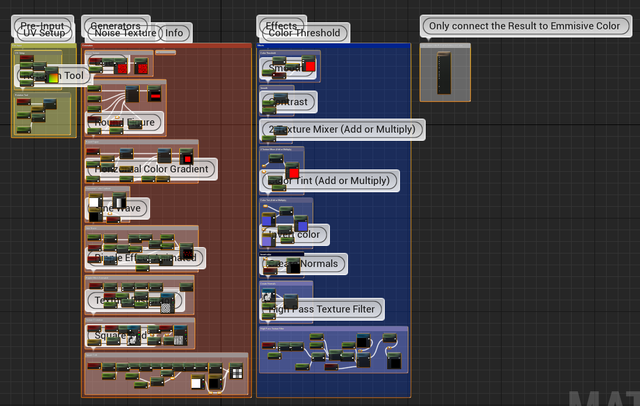Select the Square Grid comment bubble
Image resolution: width=640 pixels, height=406 pixels.
click(x=120, y=335)
